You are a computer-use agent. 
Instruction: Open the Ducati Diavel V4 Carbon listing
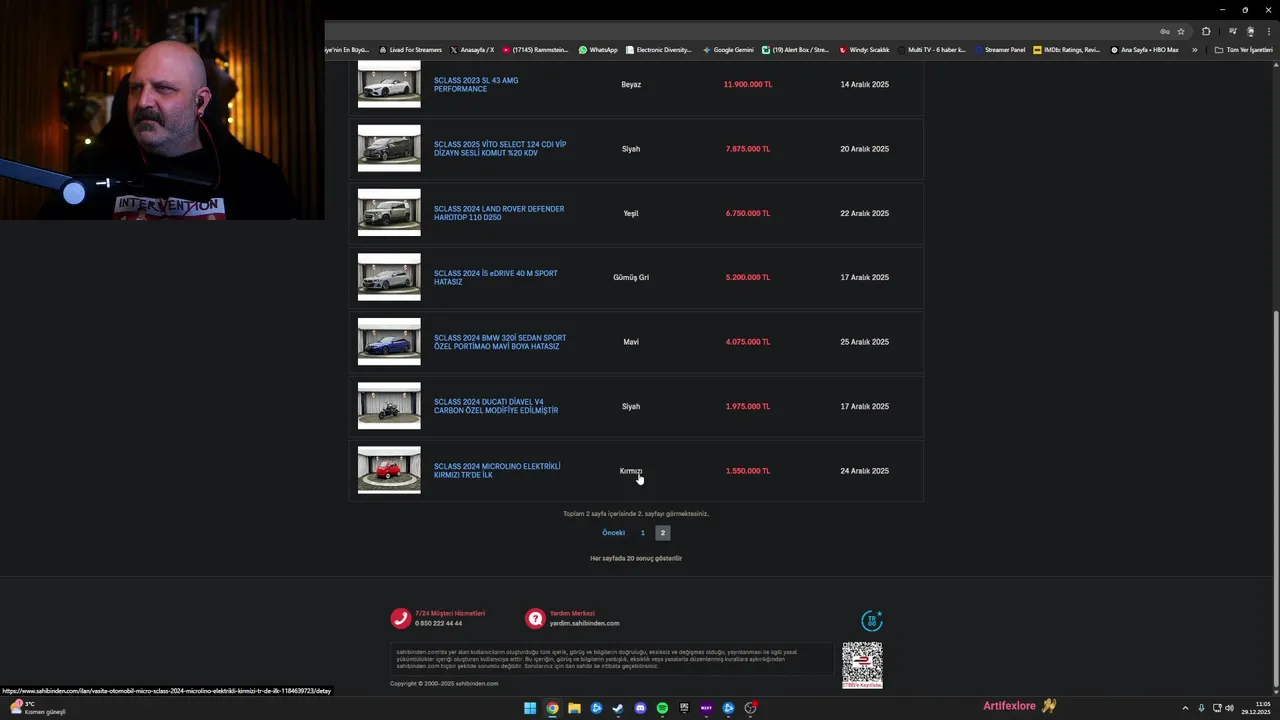pos(496,406)
